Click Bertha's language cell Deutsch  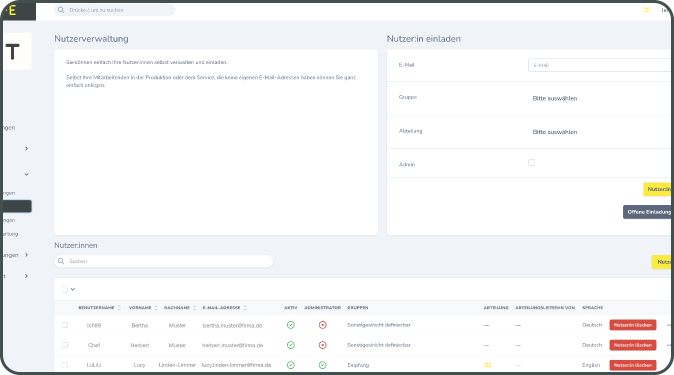[x=592, y=325]
